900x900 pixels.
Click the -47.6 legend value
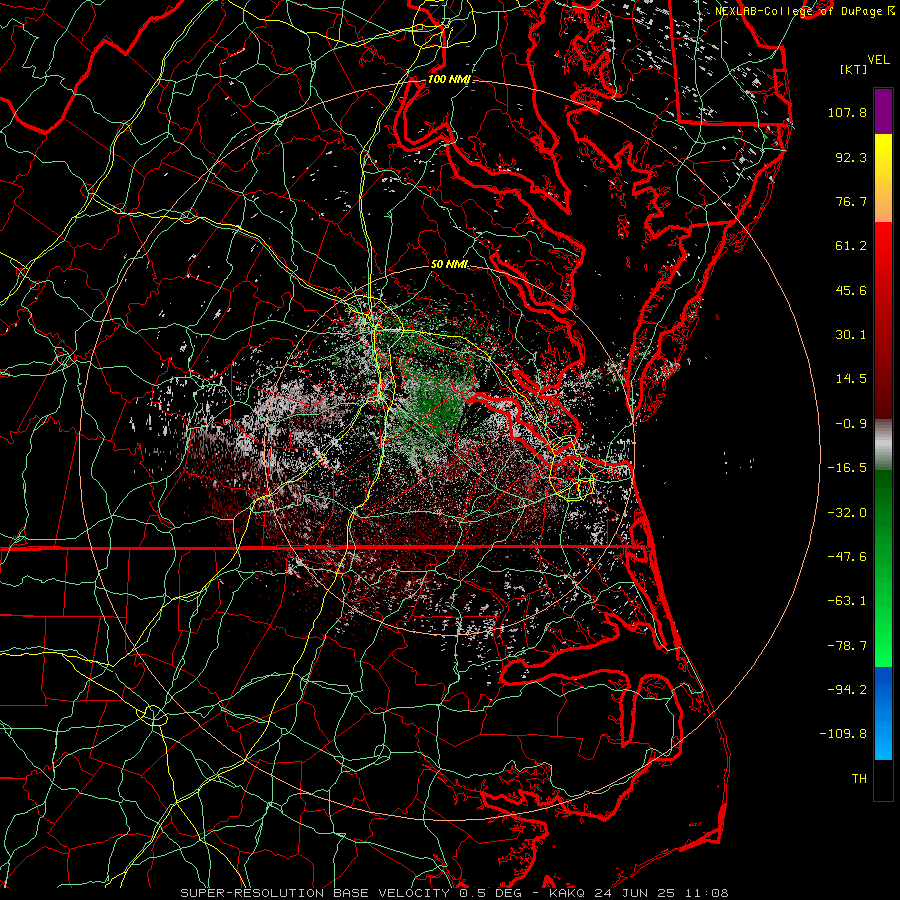pos(847,557)
